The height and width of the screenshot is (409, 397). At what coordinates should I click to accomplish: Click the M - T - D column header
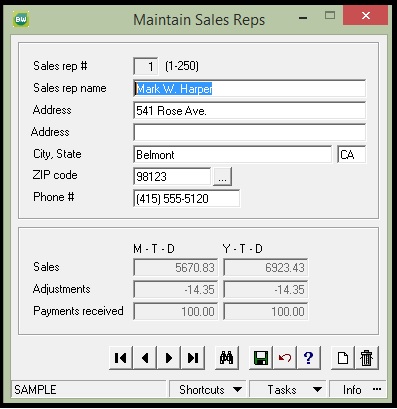click(154, 249)
